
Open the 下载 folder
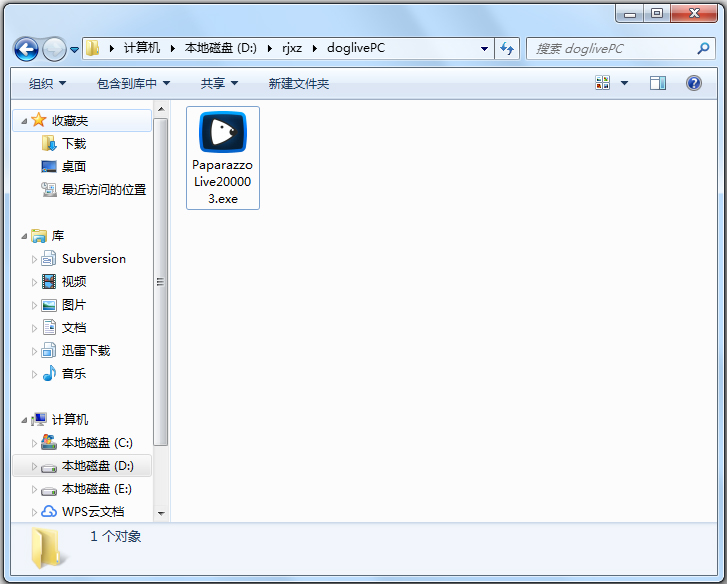(x=74, y=144)
